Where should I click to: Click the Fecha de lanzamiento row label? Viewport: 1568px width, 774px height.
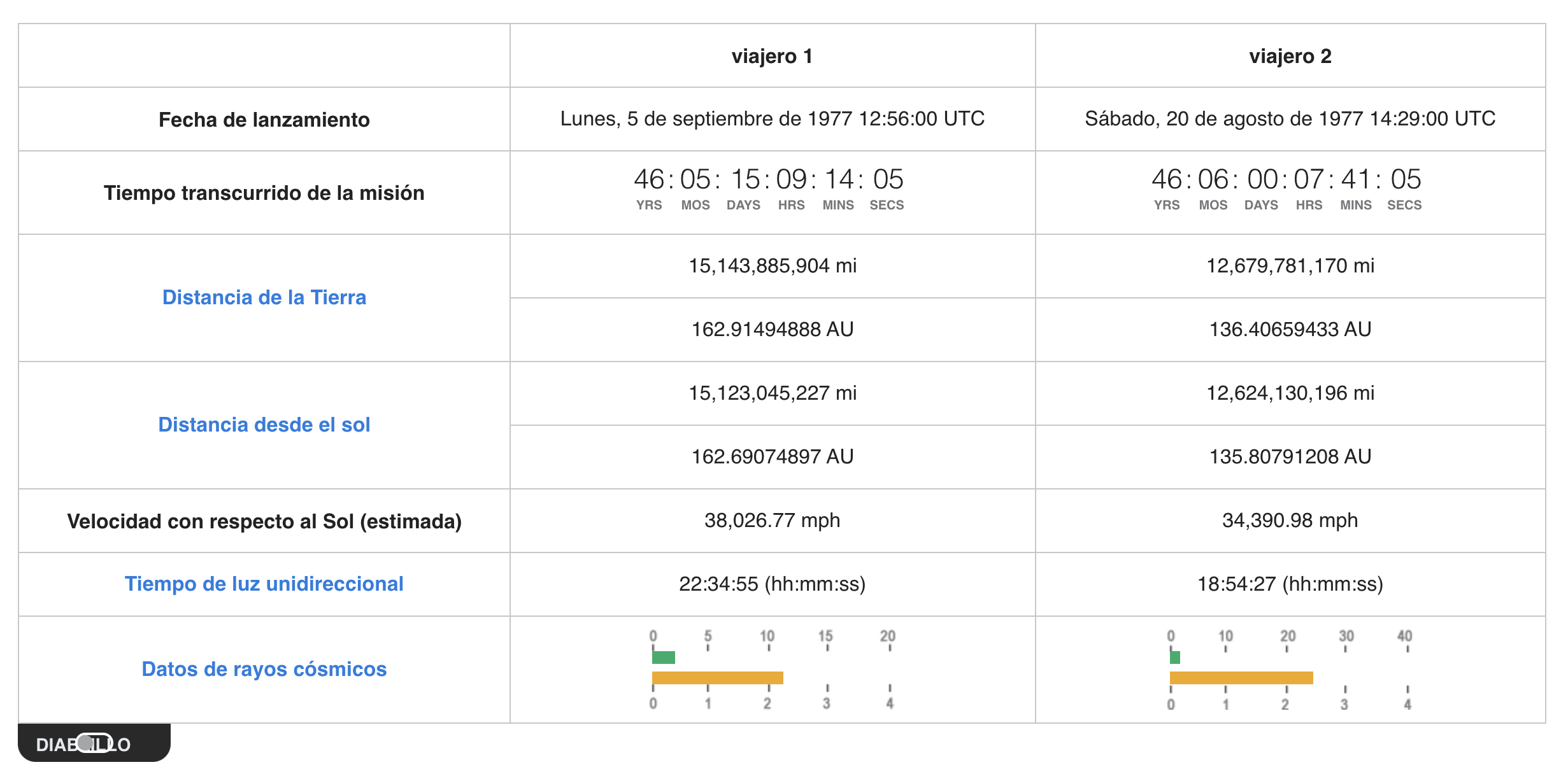pyautogui.click(x=264, y=120)
